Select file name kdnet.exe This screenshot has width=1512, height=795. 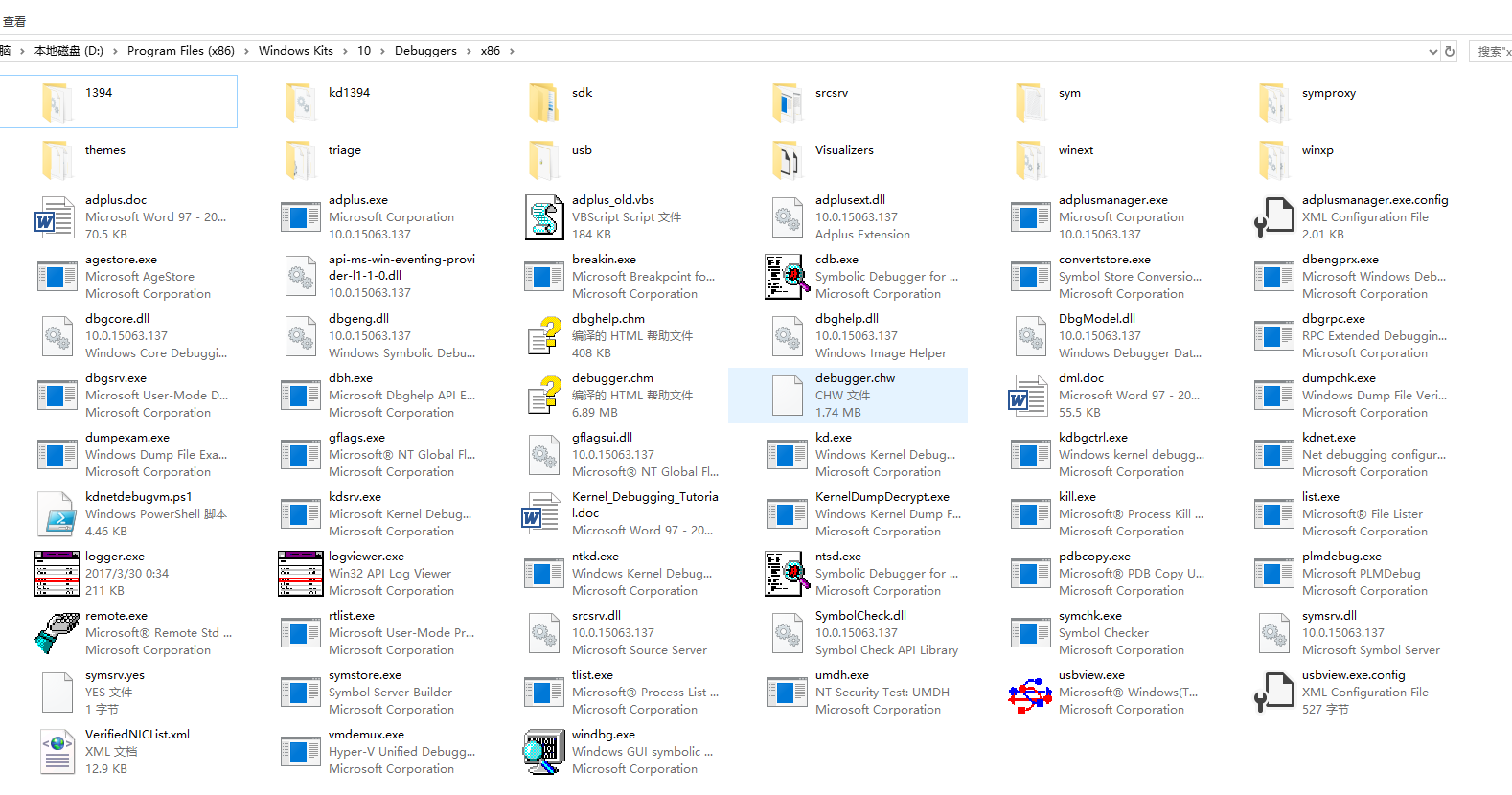(1328, 438)
